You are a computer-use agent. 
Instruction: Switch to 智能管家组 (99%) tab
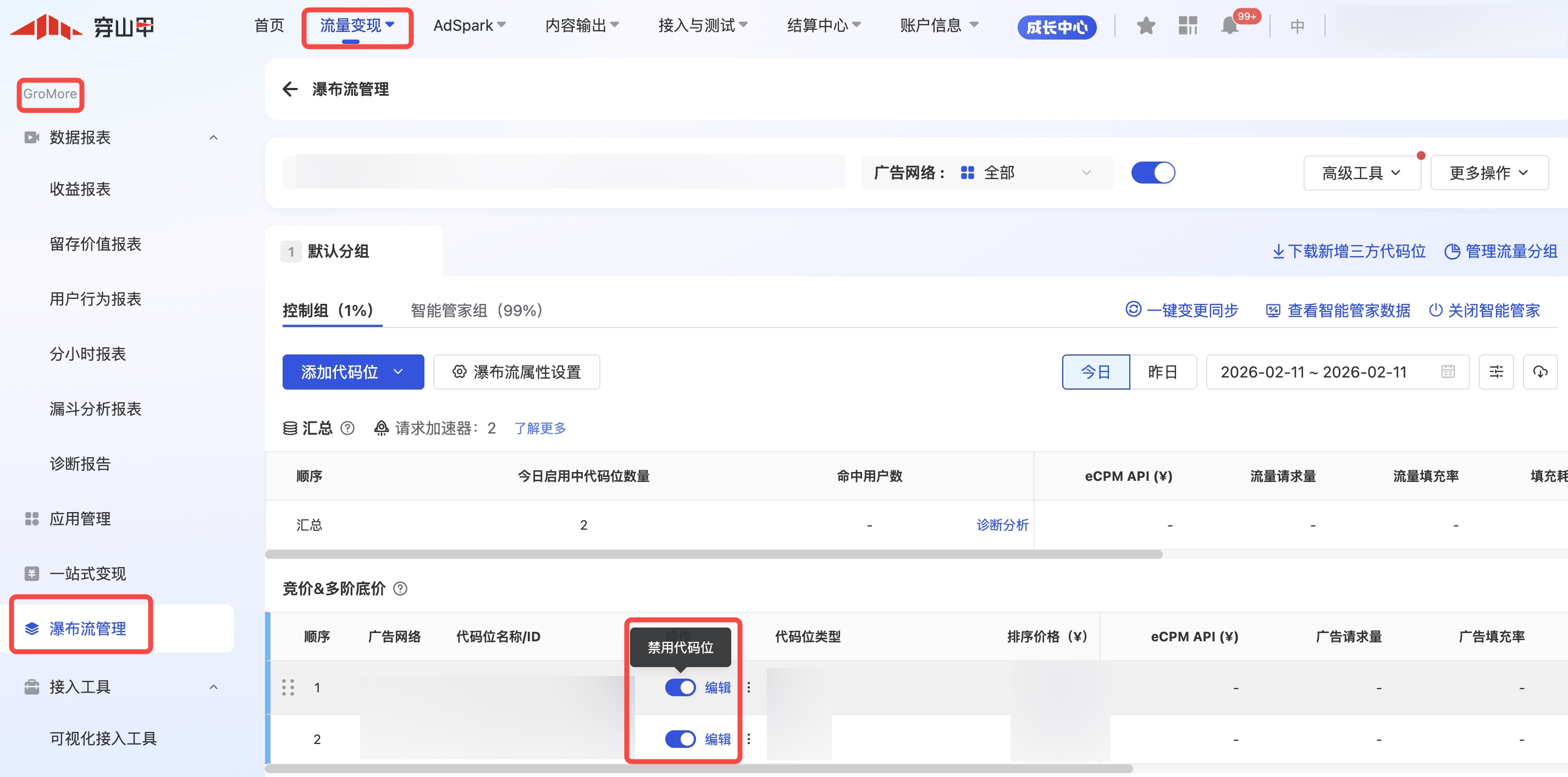[x=476, y=311]
